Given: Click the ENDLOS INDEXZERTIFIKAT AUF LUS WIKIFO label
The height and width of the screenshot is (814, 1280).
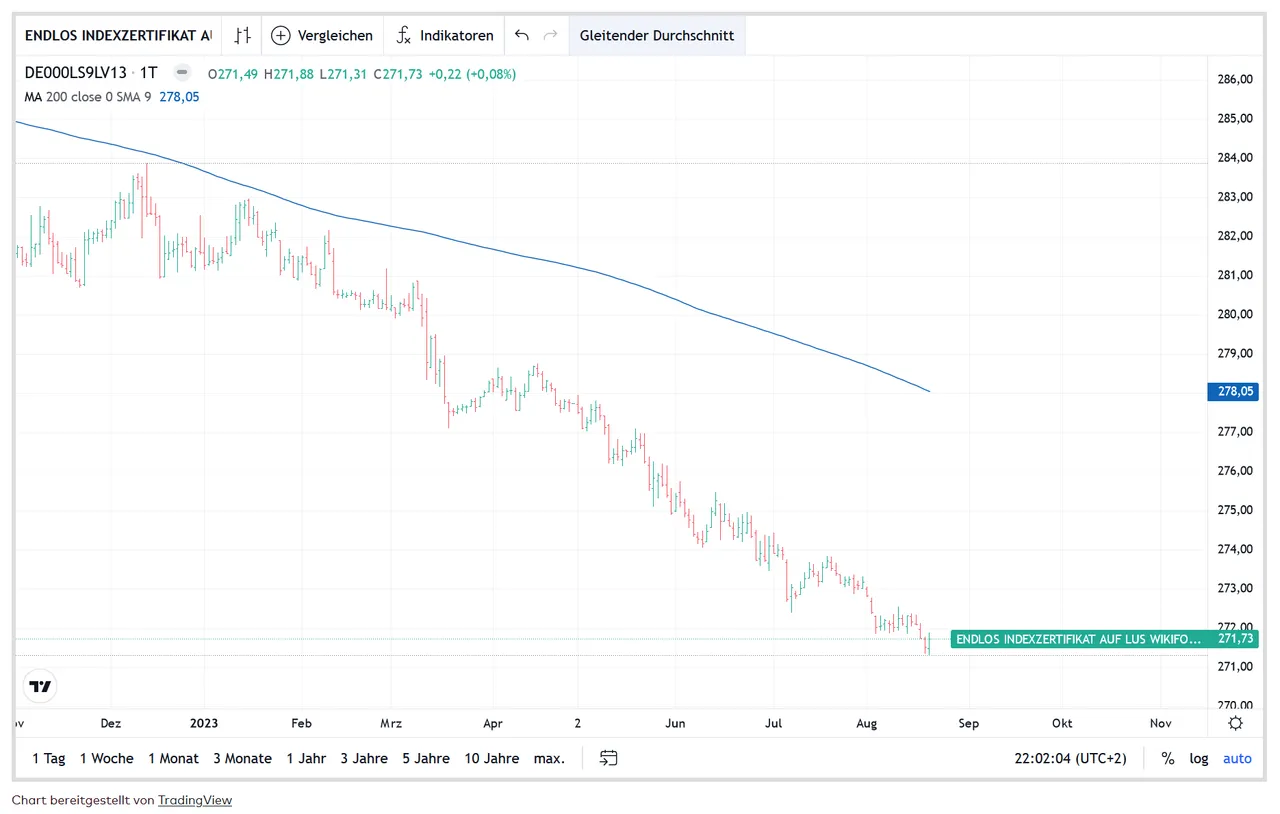Looking at the screenshot, I should 1077,638.
